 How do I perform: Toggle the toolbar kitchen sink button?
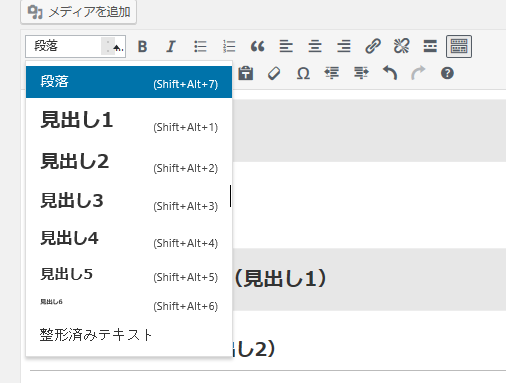click(x=459, y=46)
